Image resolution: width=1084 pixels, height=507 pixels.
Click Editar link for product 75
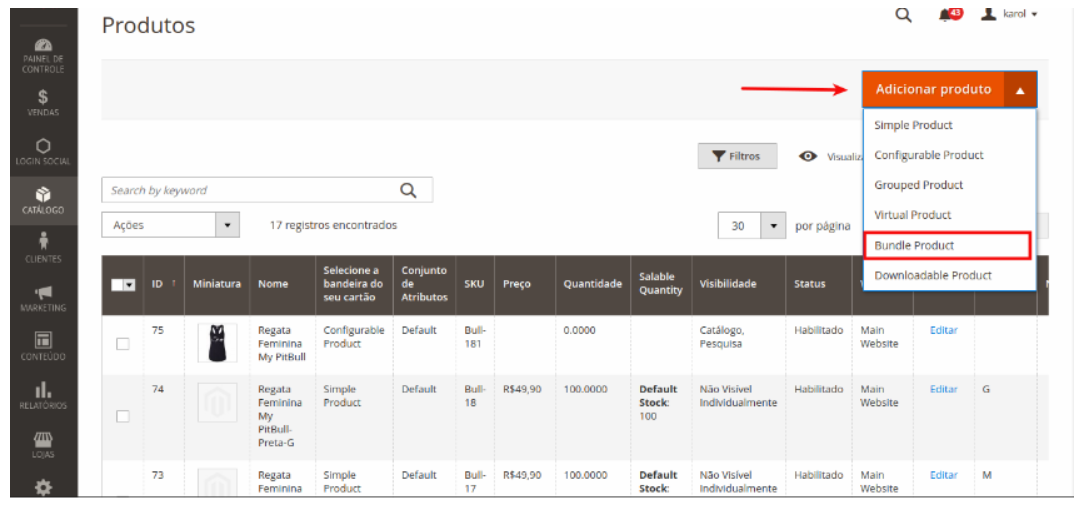point(943,330)
